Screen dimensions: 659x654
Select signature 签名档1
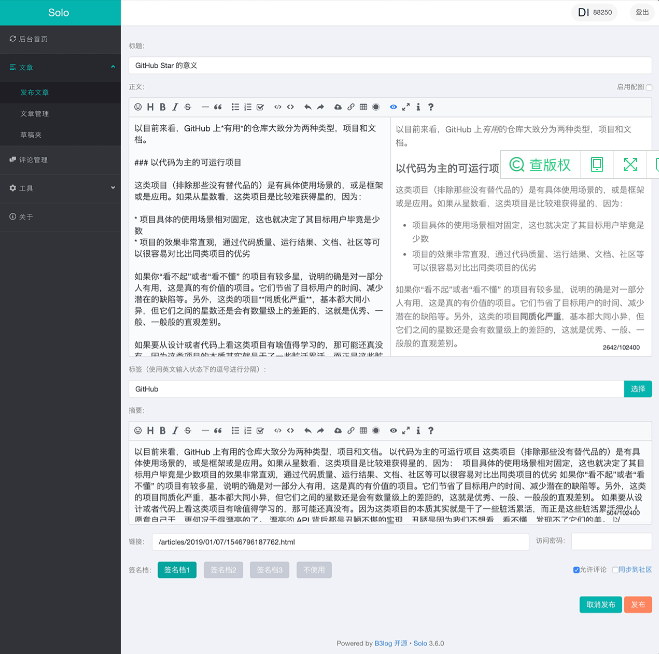(177, 570)
